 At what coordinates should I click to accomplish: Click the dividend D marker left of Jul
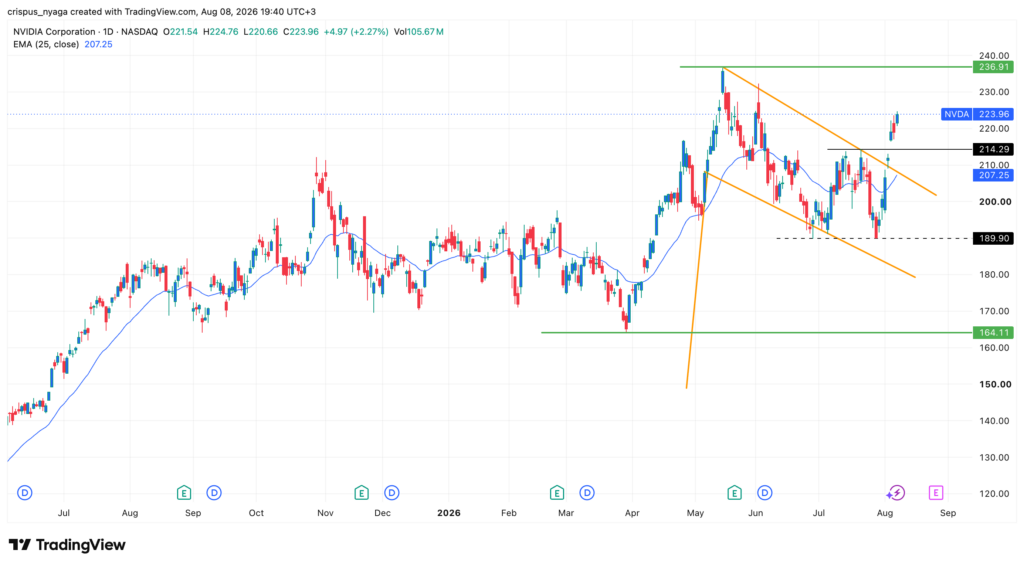pos(25,493)
